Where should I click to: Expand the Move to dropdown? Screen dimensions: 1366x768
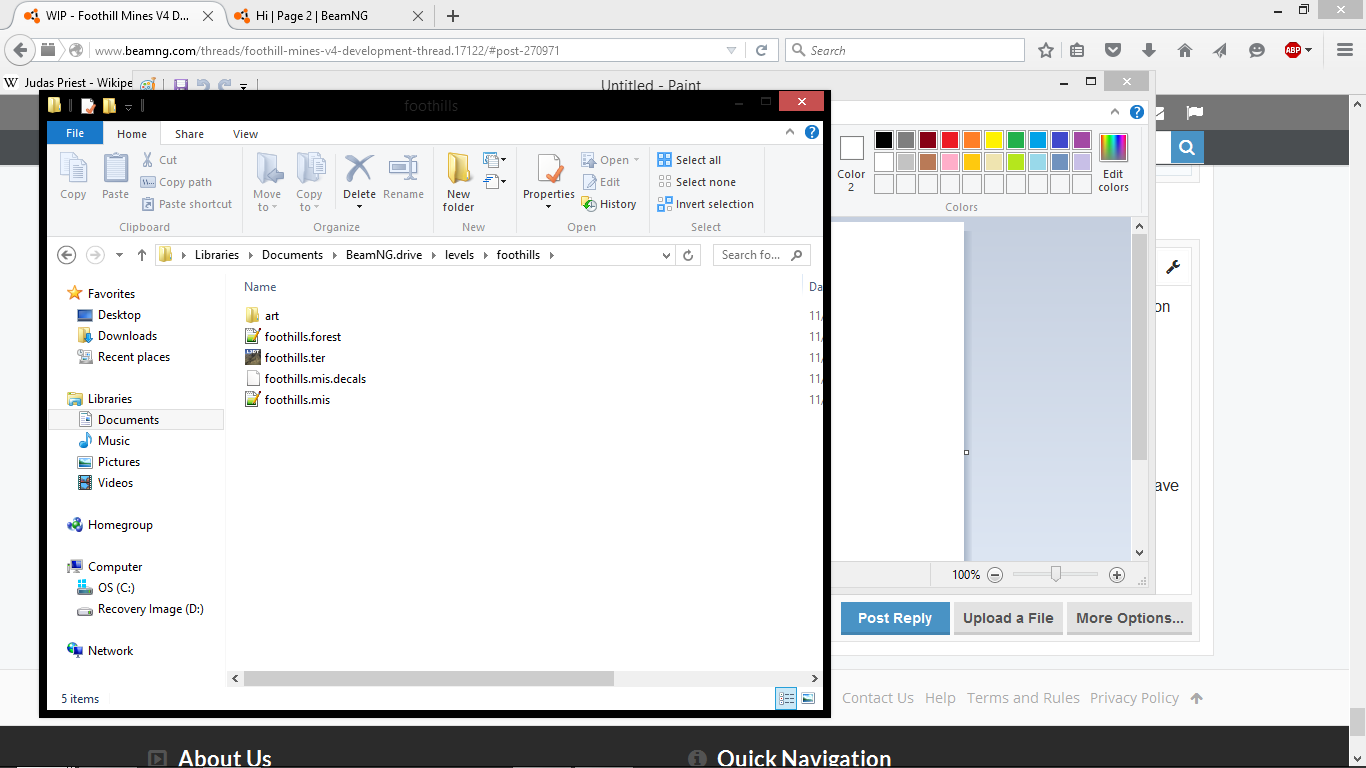[x=275, y=207]
